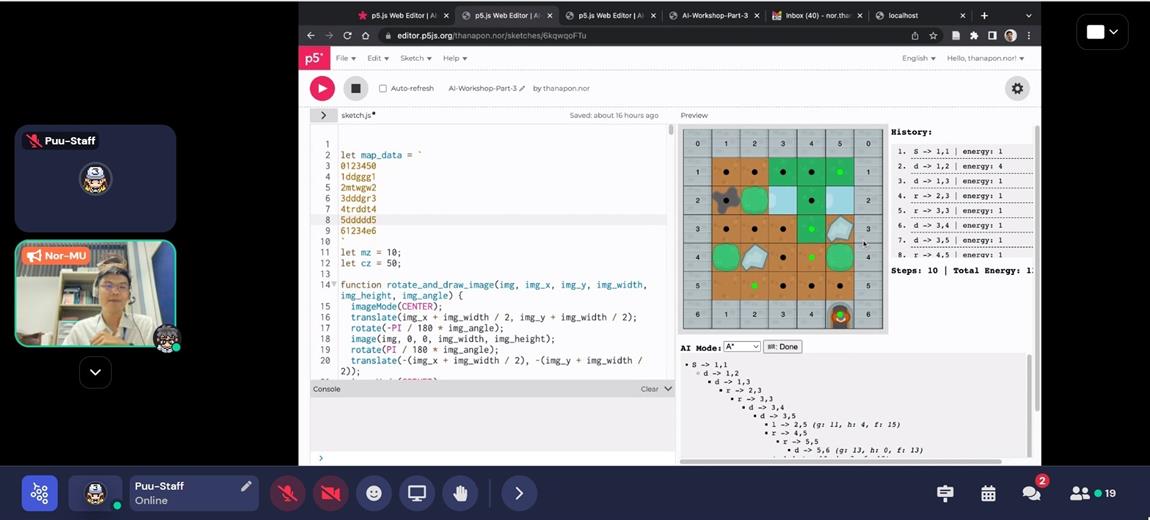The height and width of the screenshot is (520, 1150).
Task: Open the Sketch menu
Action: 415,58
